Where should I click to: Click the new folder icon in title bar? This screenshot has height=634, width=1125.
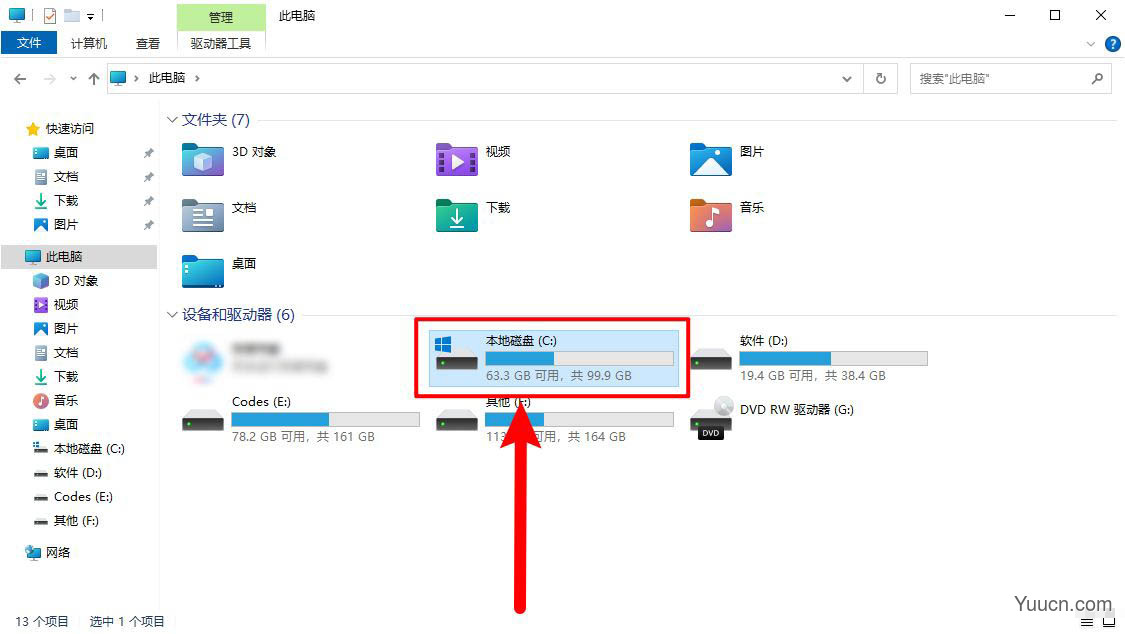click(72, 15)
